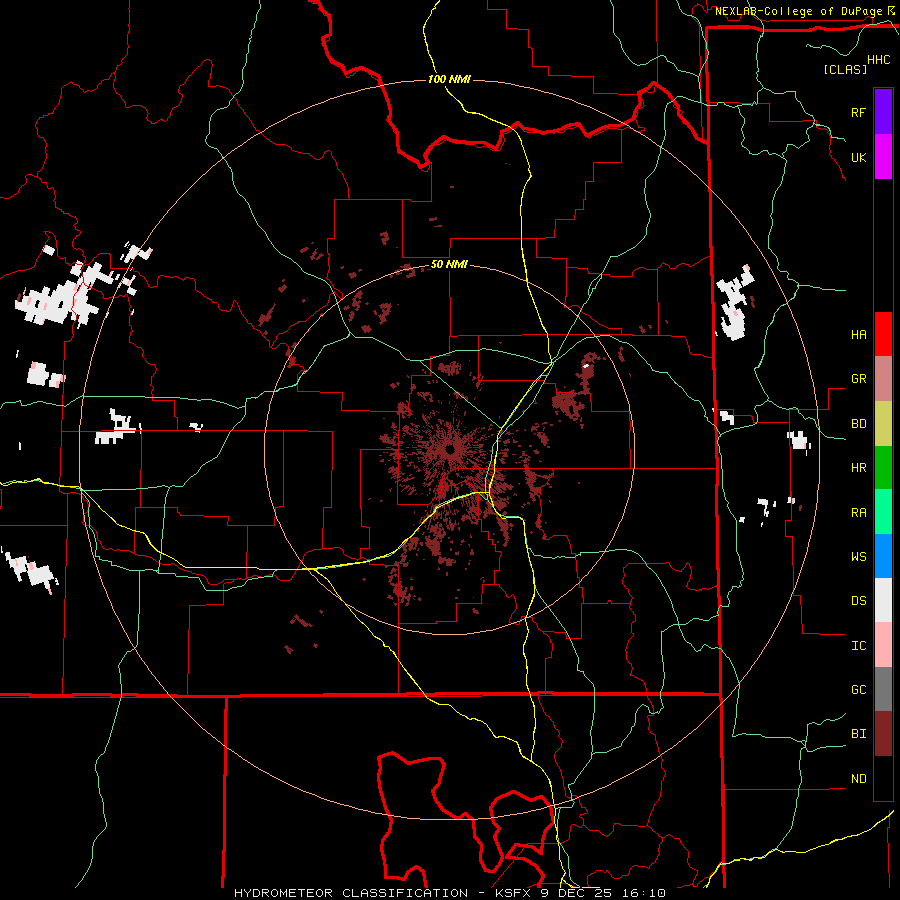Click the DS white legend block

pos(883,600)
